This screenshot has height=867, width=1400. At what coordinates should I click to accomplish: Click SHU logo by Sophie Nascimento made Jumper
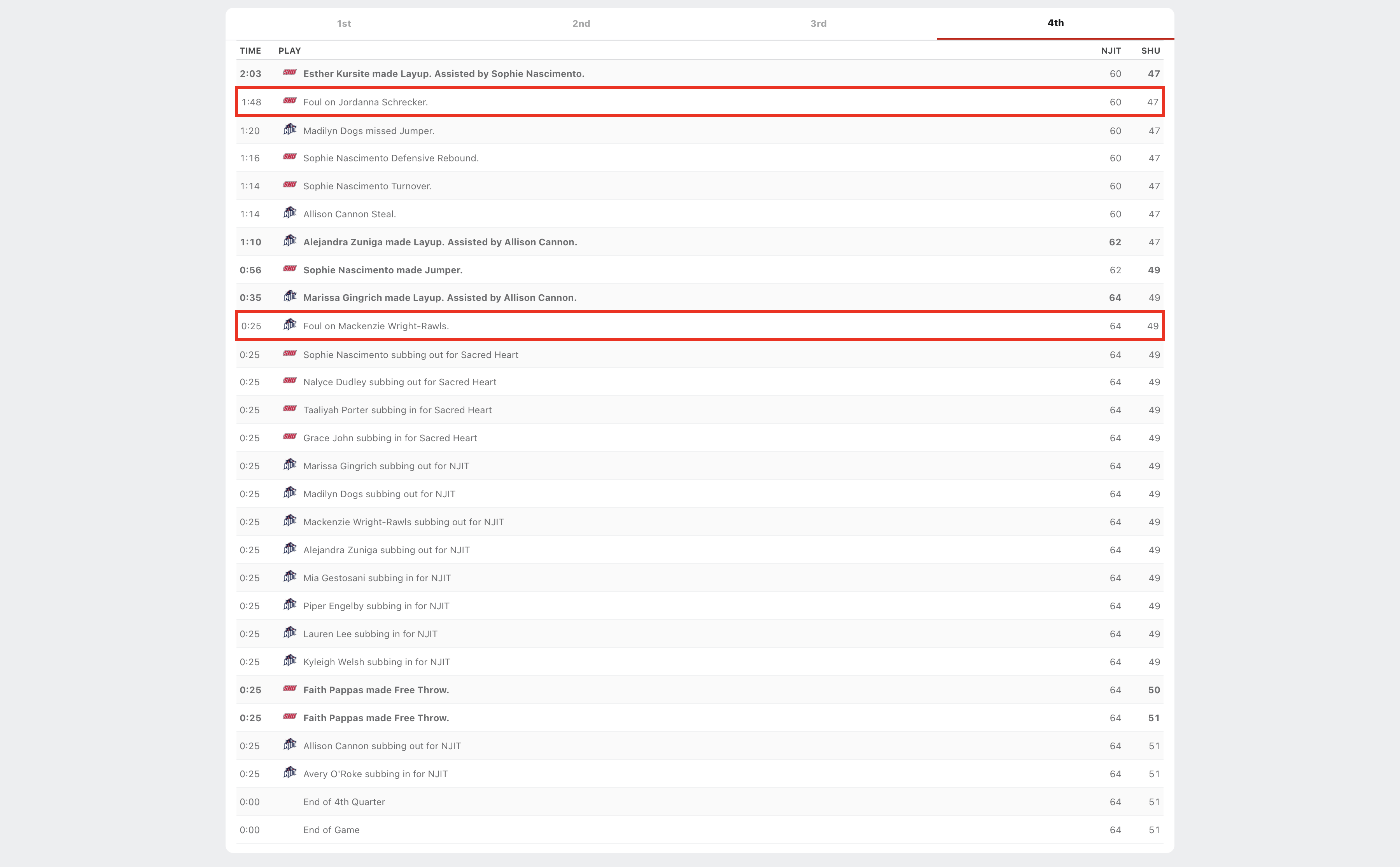pos(290,269)
